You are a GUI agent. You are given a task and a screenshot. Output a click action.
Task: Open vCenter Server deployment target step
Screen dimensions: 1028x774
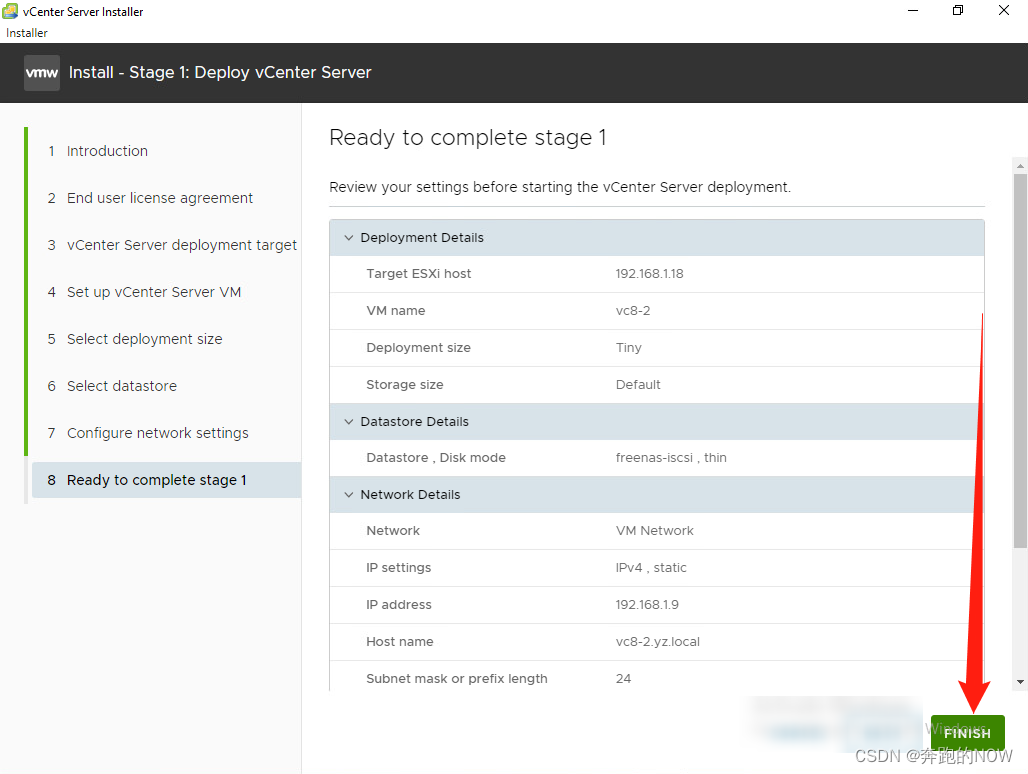point(172,245)
